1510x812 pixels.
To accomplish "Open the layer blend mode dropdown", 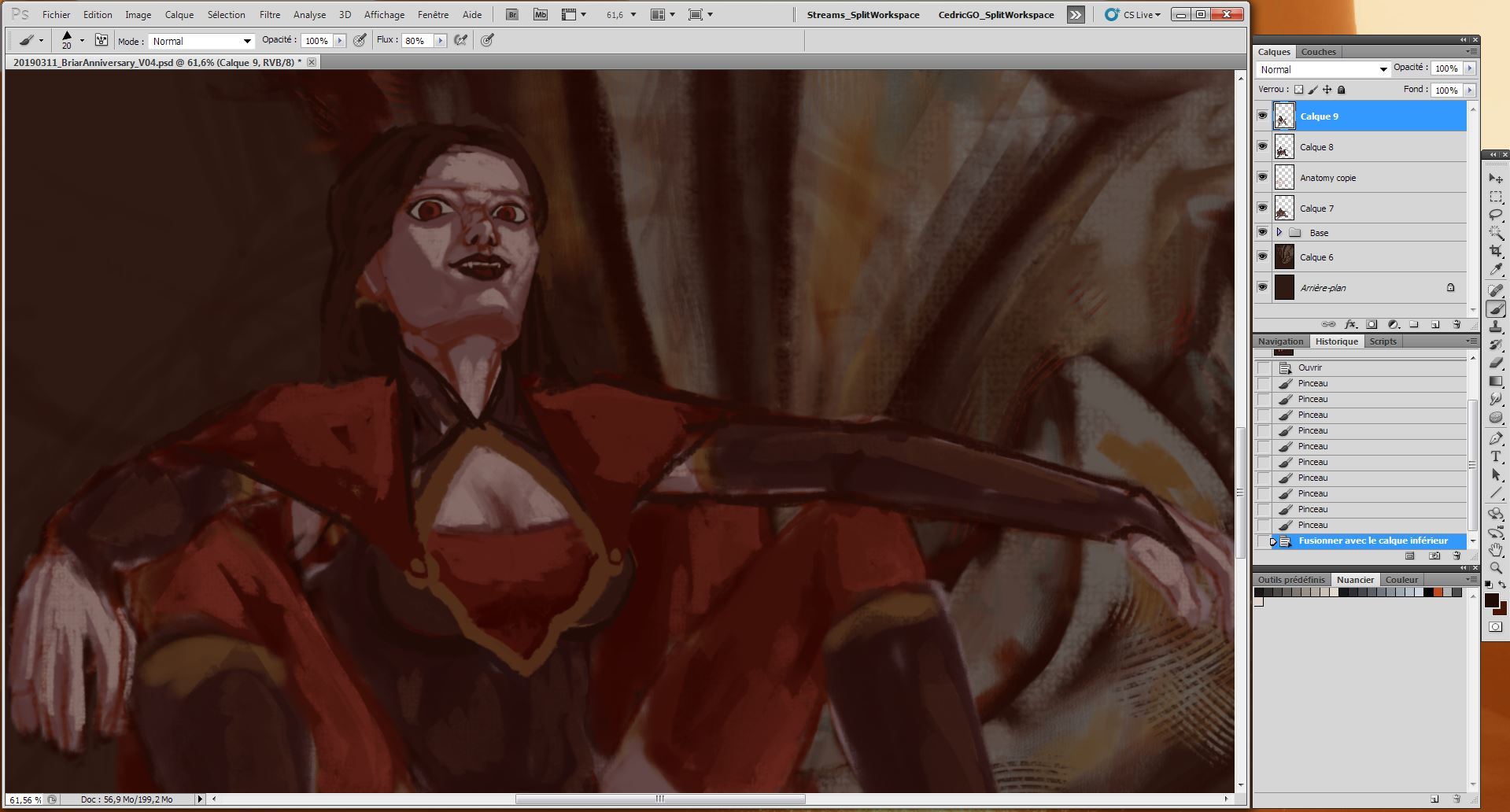I will pyautogui.click(x=1322, y=69).
